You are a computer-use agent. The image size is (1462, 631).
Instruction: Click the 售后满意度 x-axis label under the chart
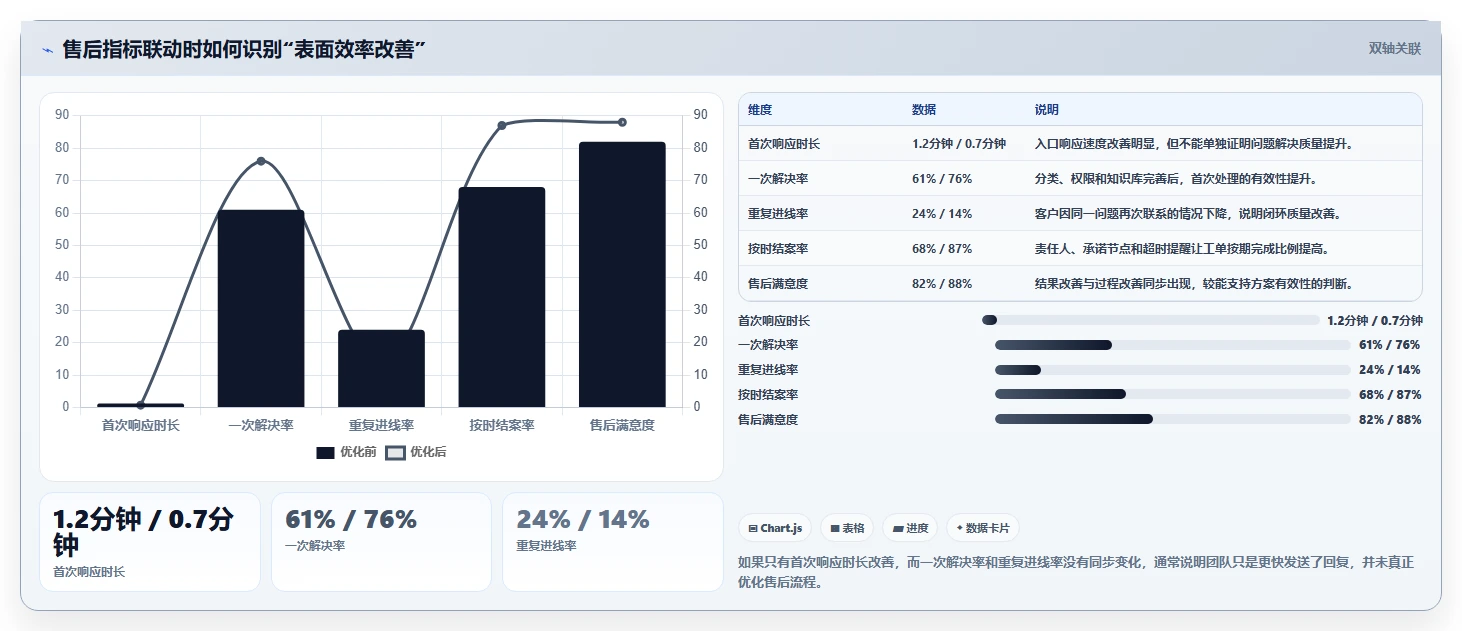[622, 425]
